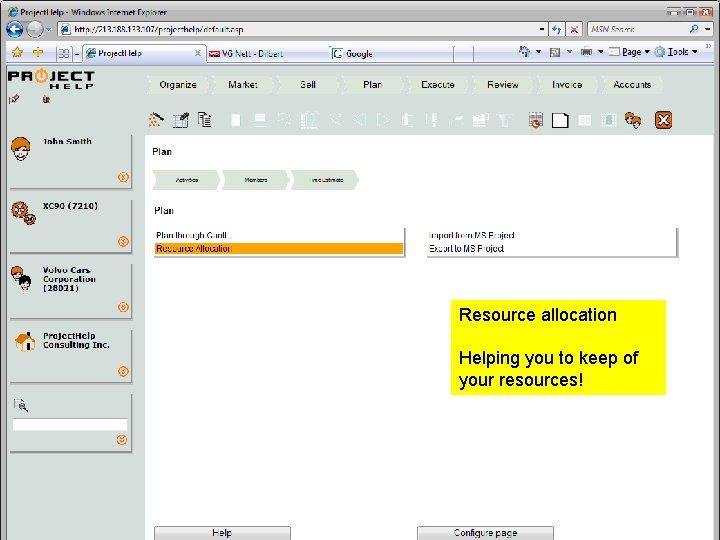Open the Sell phase menu

[x=308, y=85]
